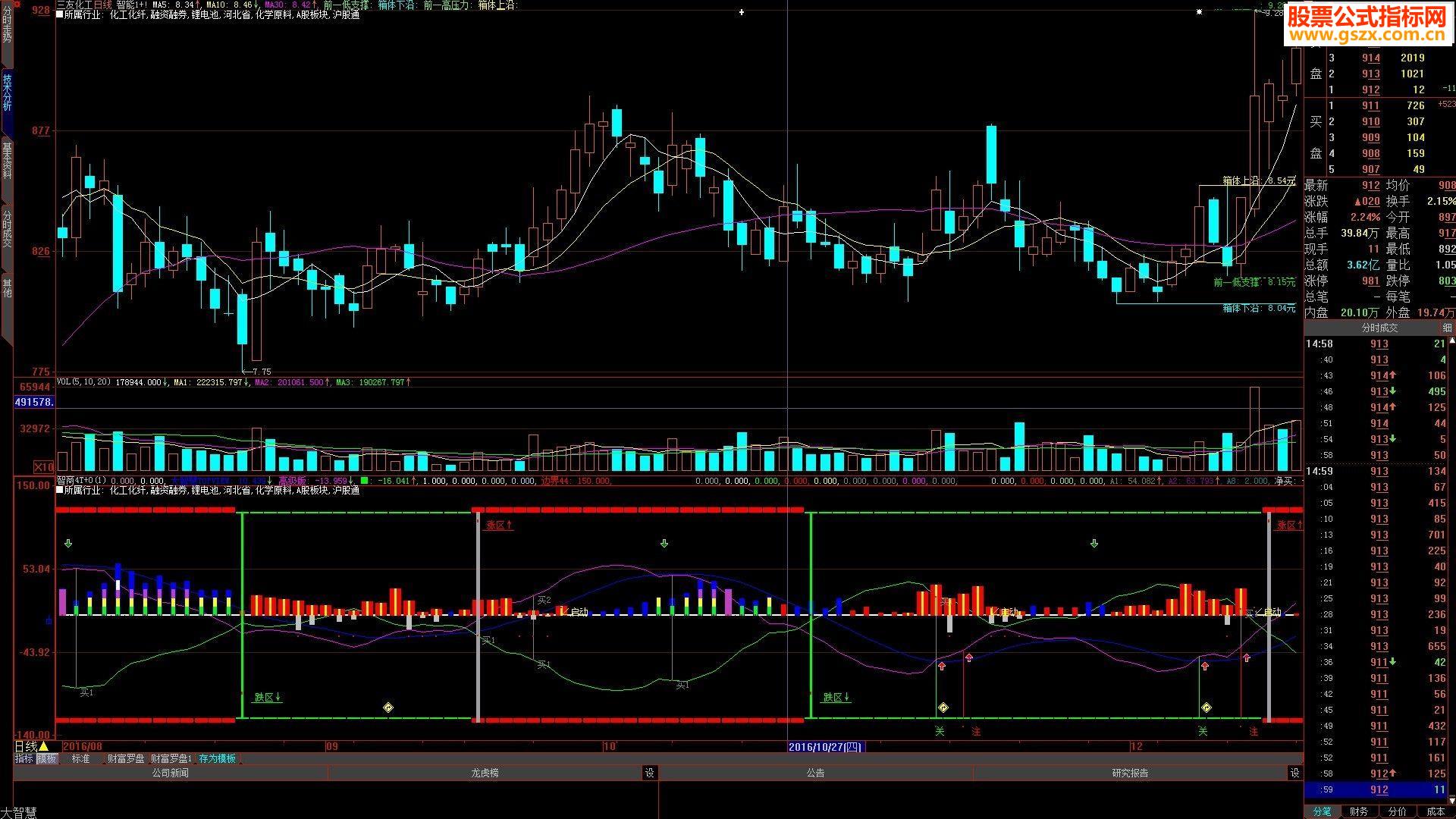1456x819 pixels.
Task: Choose the 标准 template
Action: click(x=80, y=758)
